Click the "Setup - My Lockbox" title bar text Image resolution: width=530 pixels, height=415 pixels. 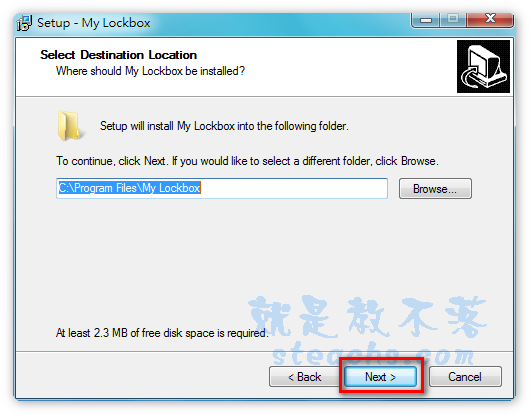94,23
